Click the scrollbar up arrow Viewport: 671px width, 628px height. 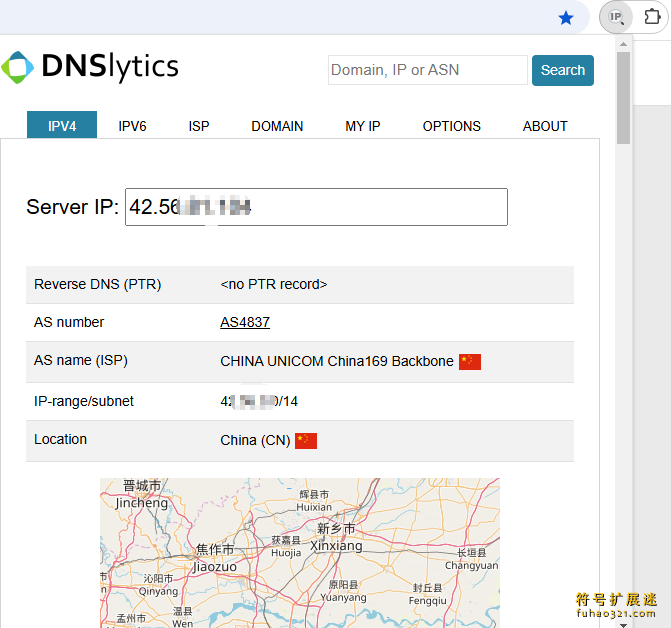tap(623, 44)
